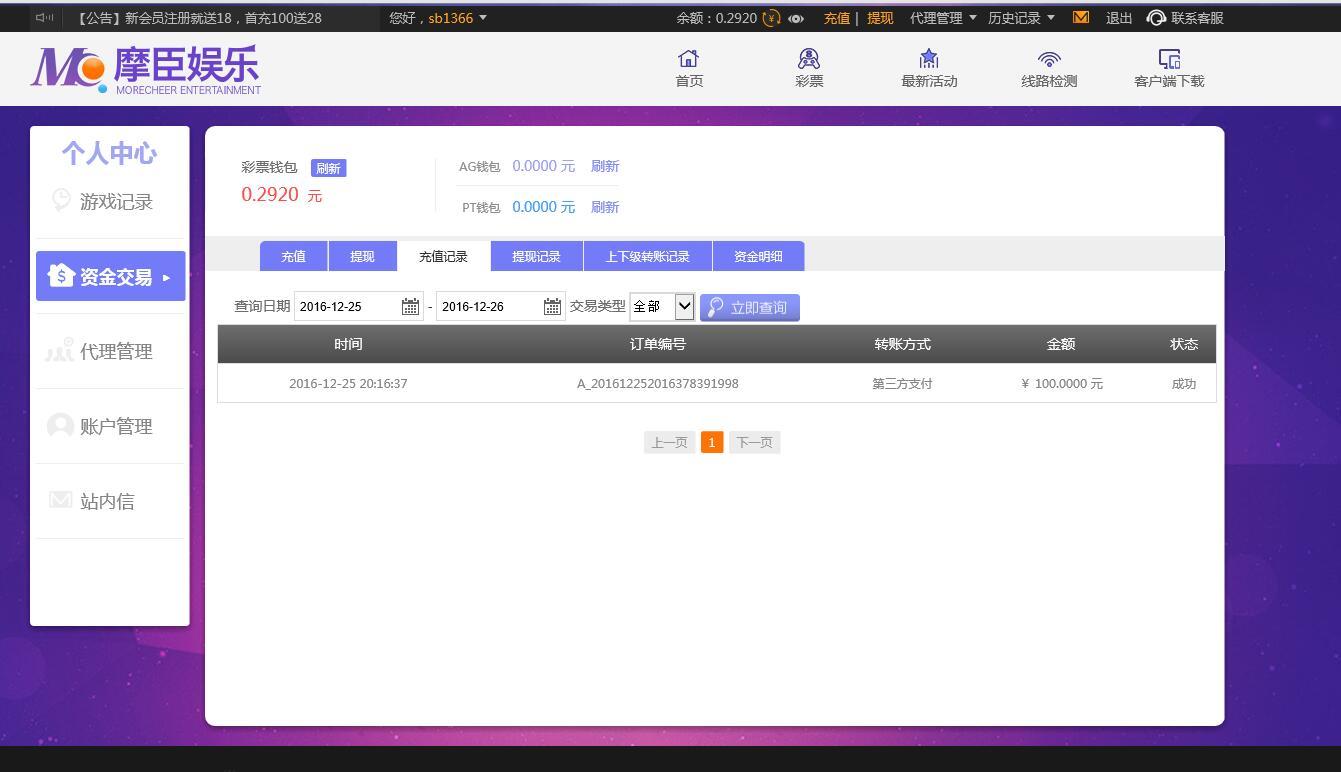This screenshot has height=772, width=1341.
Task: Toggle balance visibility with the eye icon
Action: click(x=795, y=18)
